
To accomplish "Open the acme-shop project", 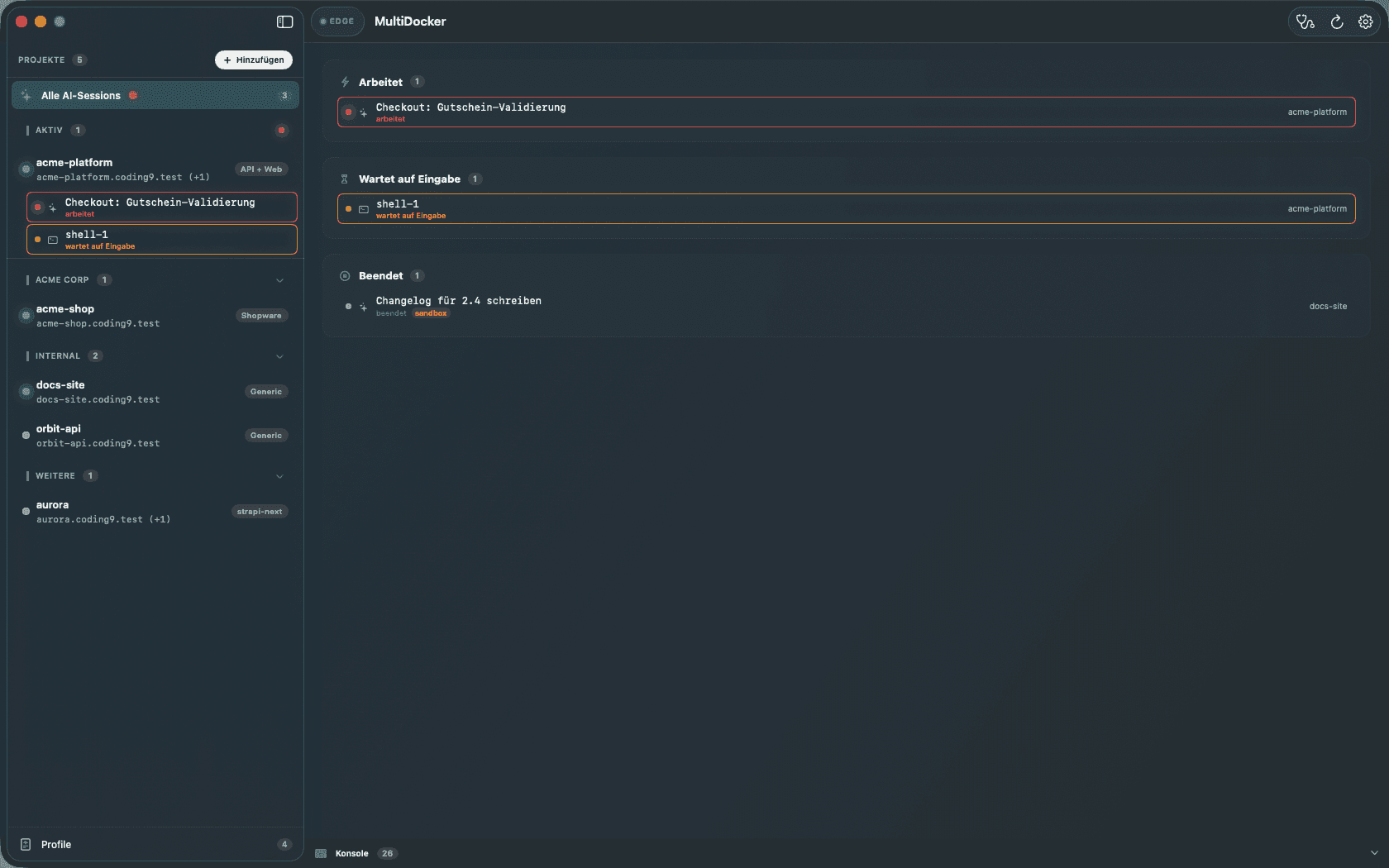I will click(x=155, y=316).
